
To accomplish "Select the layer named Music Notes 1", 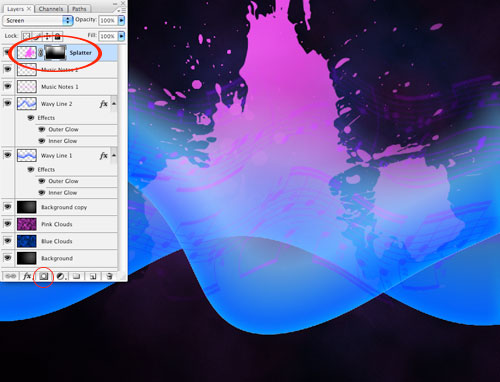I will [x=60, y=87].
